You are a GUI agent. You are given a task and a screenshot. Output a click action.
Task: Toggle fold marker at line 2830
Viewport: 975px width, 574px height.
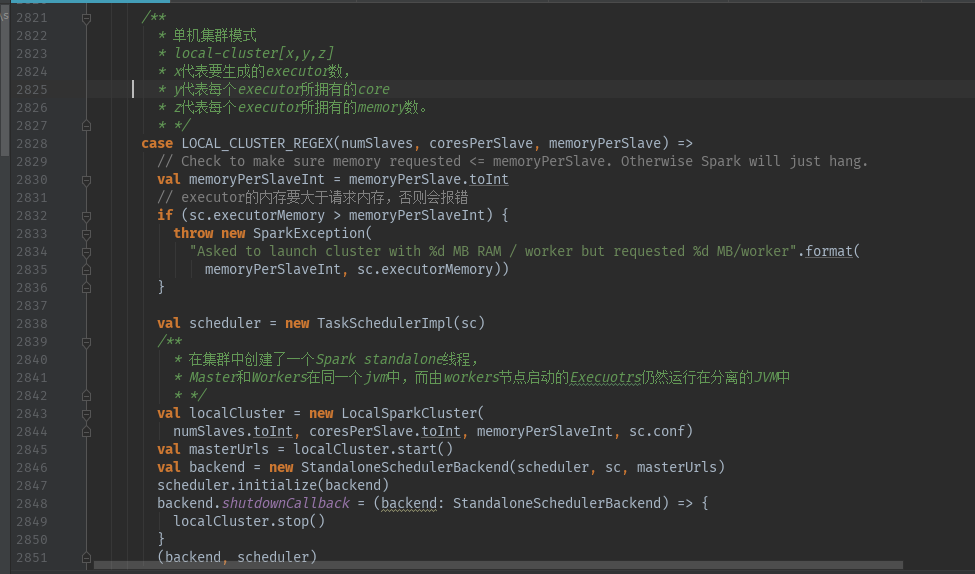pyautogui.click(x=86, y=180)
